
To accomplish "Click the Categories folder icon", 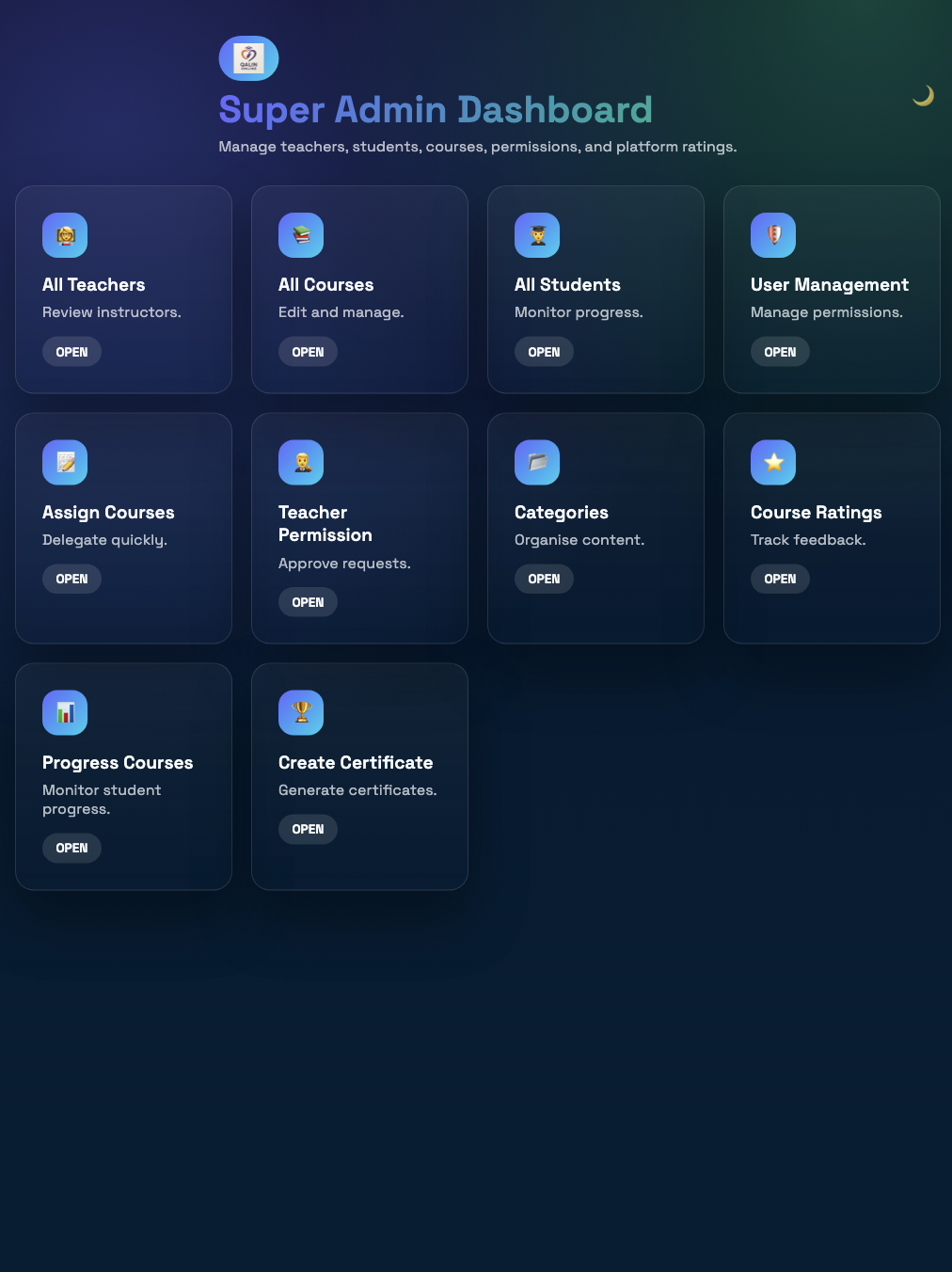I will click(537, 463).
